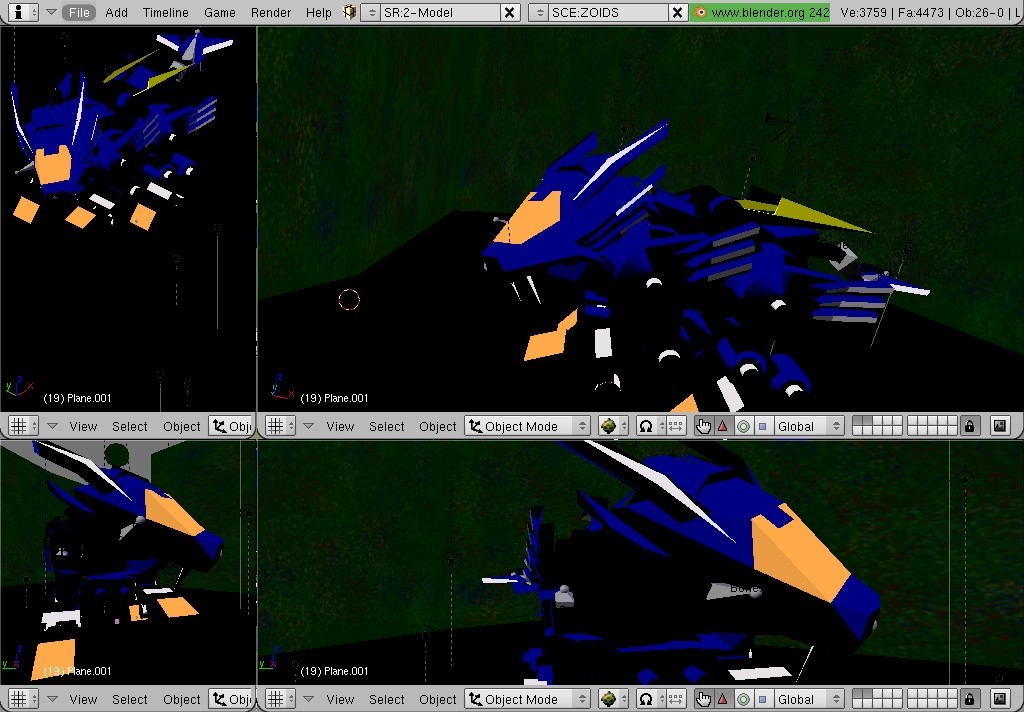Collapse the top menu bar using the triangle
Screen dimensions: 1024x712
pos(51,12)
